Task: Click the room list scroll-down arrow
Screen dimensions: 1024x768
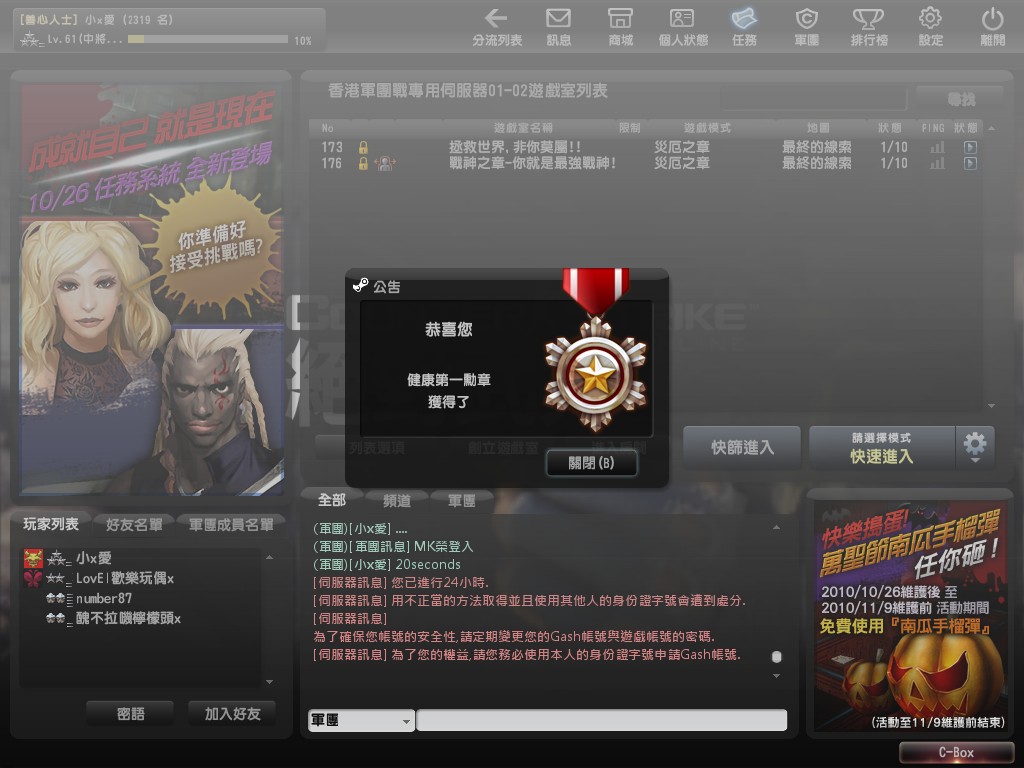Action: [992, 406]
